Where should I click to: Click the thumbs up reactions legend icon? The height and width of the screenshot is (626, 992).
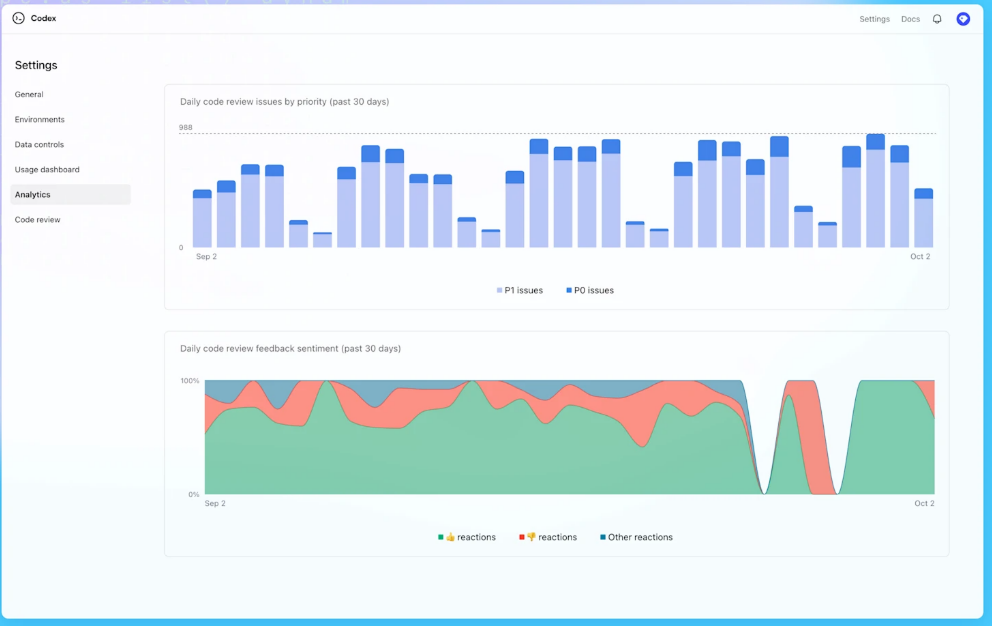[450, 537]
